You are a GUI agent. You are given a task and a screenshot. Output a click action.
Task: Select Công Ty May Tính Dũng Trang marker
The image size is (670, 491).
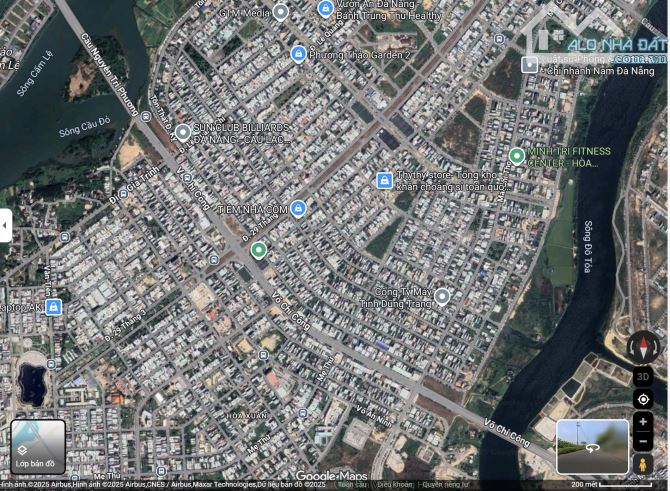pyautogui.click(x=442, y=296)
